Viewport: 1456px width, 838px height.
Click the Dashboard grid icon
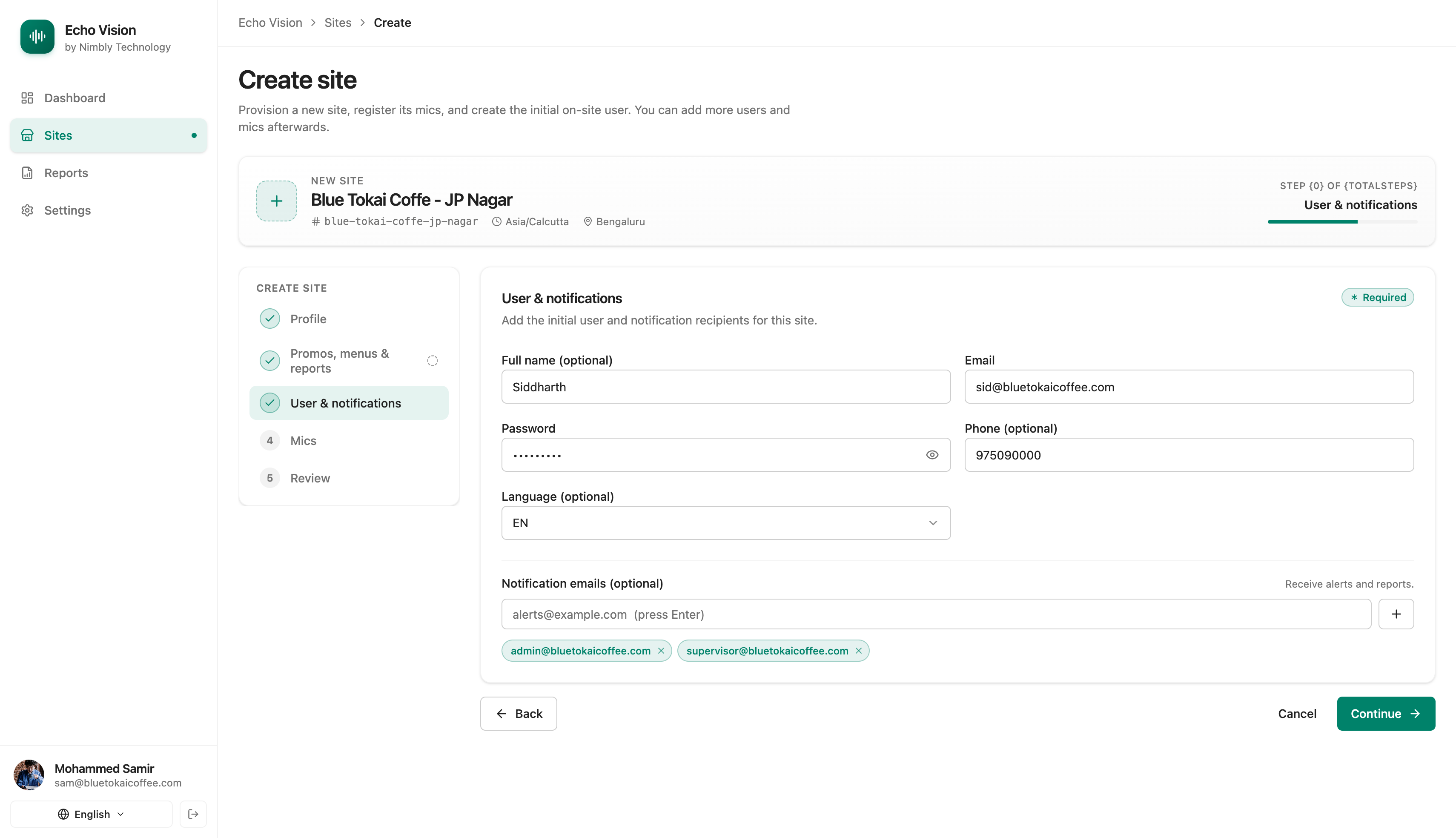(x=27, y=98)
